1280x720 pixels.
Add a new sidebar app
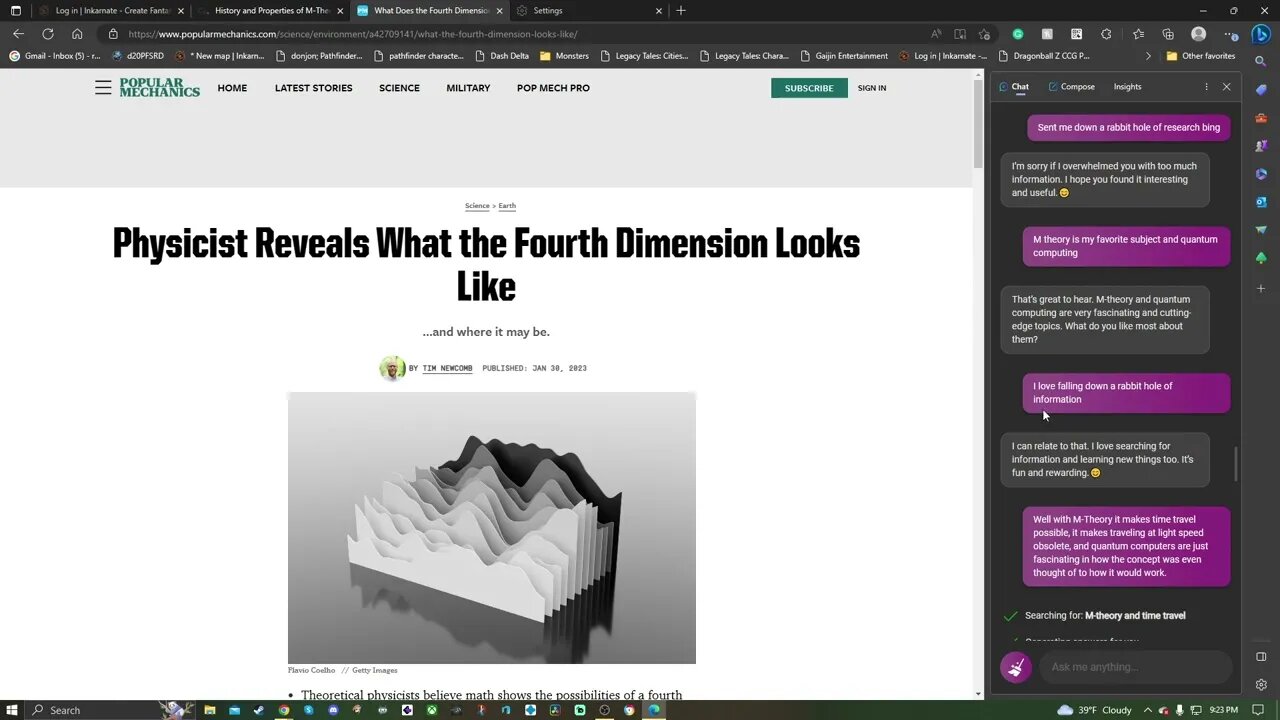click(x=1261, y=288)
